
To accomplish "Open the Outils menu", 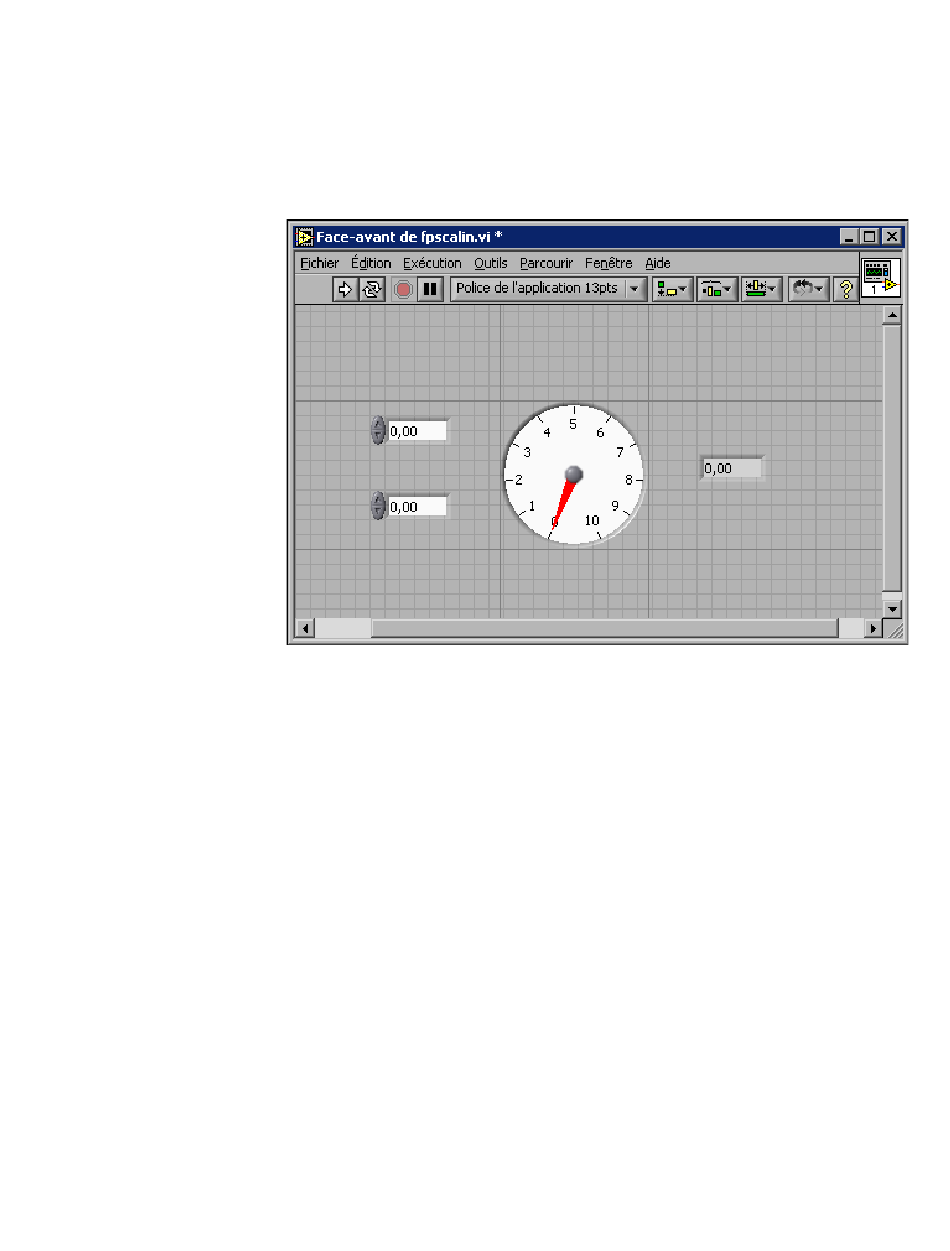I will coord(491,263).
